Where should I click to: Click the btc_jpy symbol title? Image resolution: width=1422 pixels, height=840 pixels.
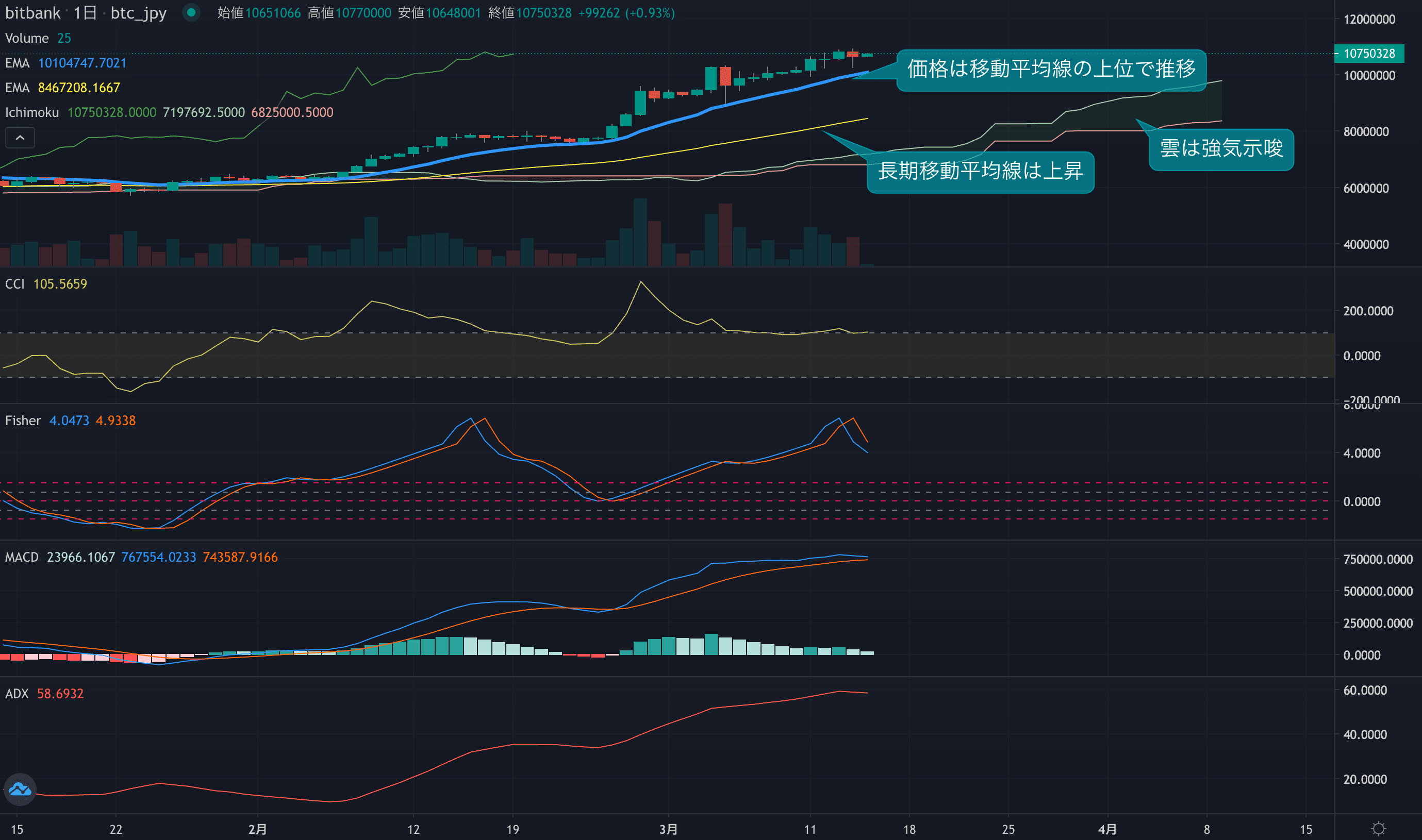tap(138, 12)
